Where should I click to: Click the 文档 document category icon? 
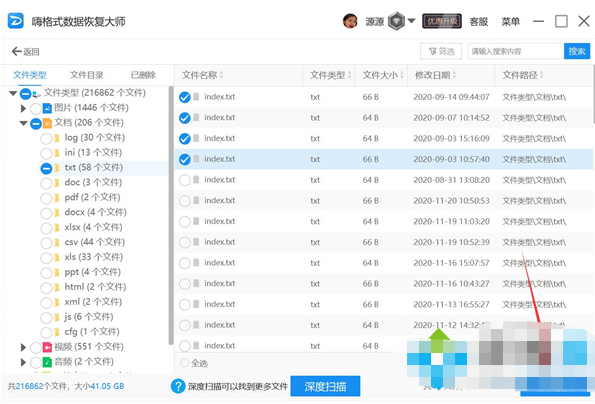(x=47, y=123)
